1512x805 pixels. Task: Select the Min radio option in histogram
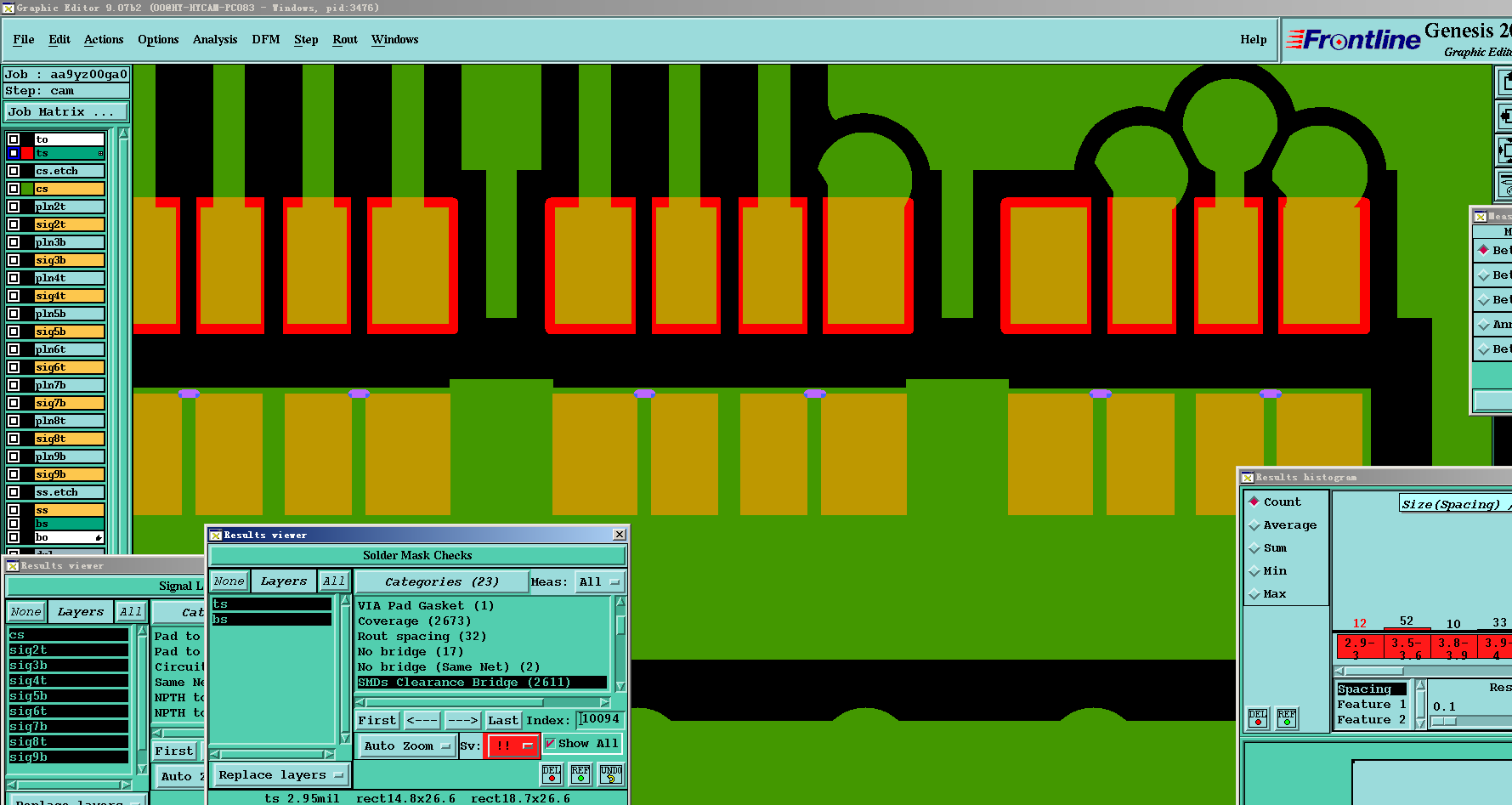pos(1254,571)
